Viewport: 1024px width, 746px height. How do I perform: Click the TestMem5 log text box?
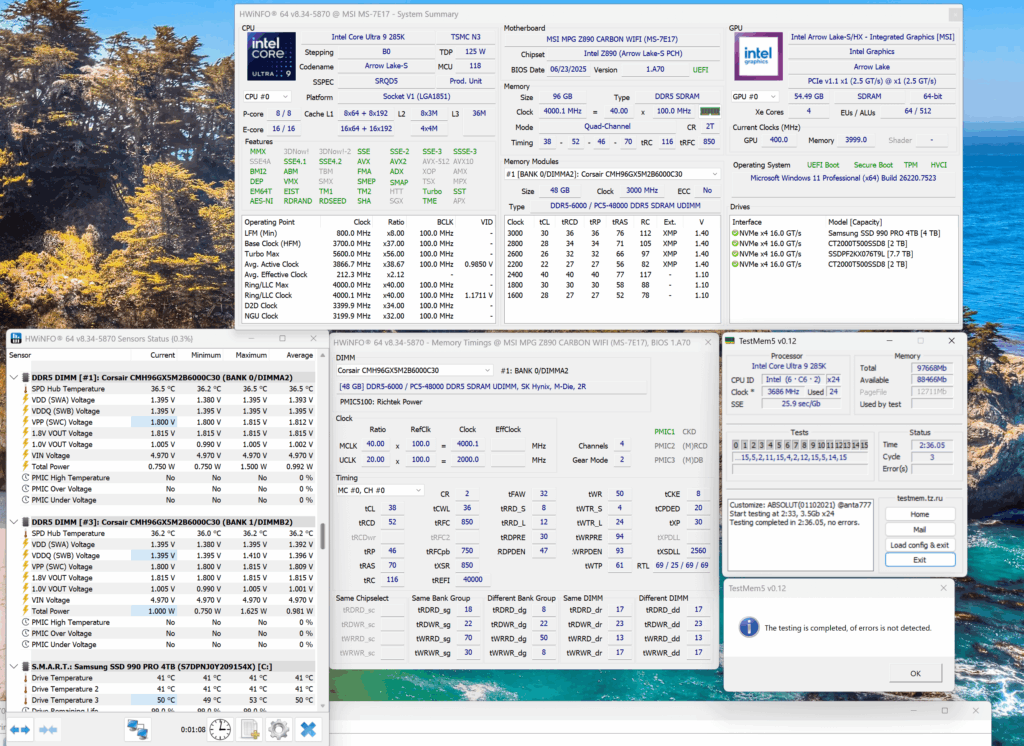pyautogui.click(x=801, y=534)
